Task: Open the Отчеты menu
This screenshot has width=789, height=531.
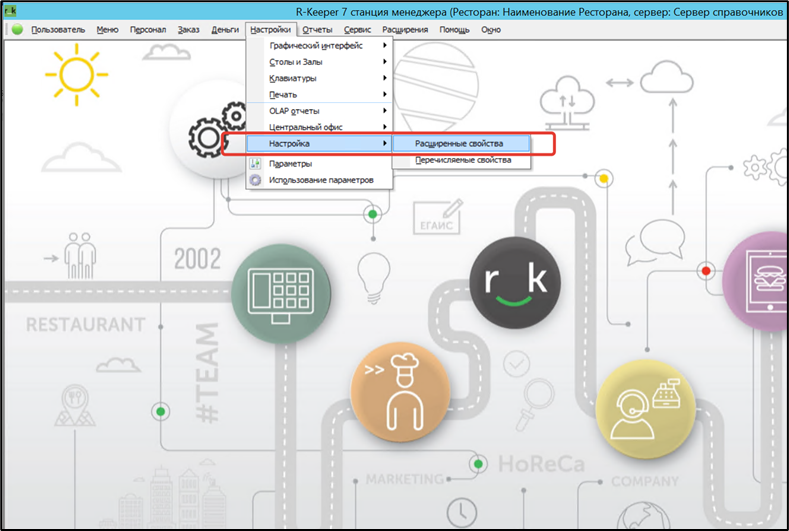Action: point(317,30)
